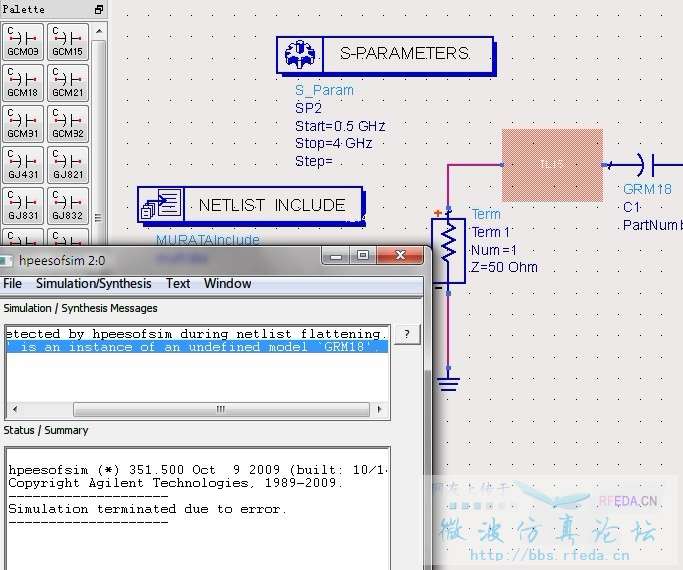Click the messages horizontal scrollbar thumb
The image size is (683, 570).
pos(221,409)
